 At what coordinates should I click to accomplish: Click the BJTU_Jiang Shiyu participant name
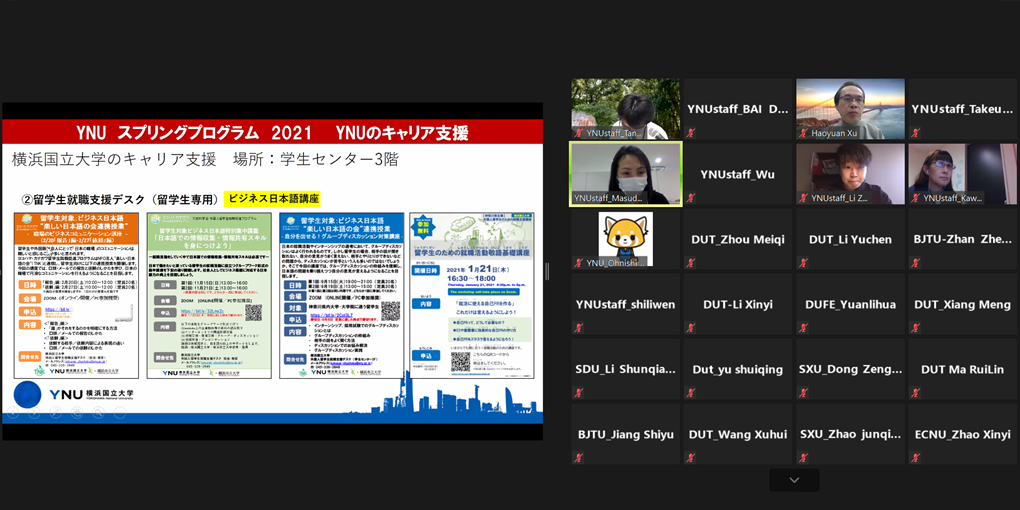click(x=626, y=435)
